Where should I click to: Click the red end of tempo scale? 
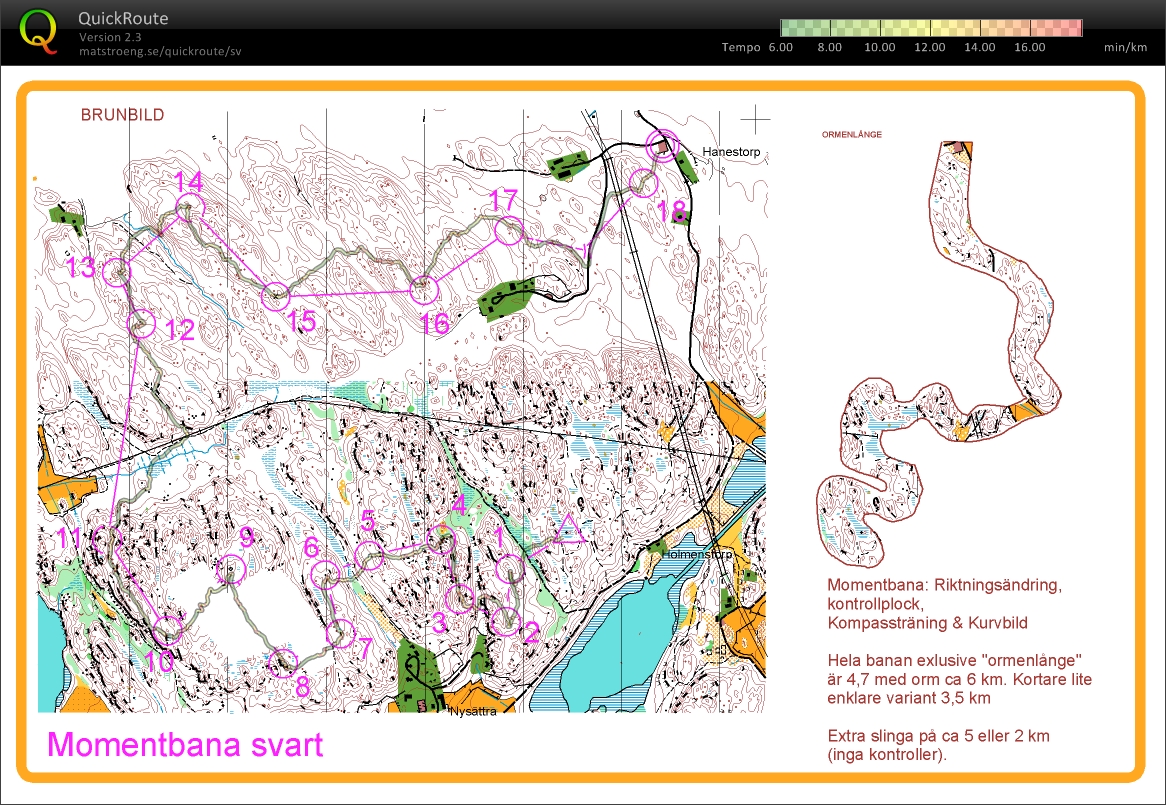click(x=1057, y=28)
